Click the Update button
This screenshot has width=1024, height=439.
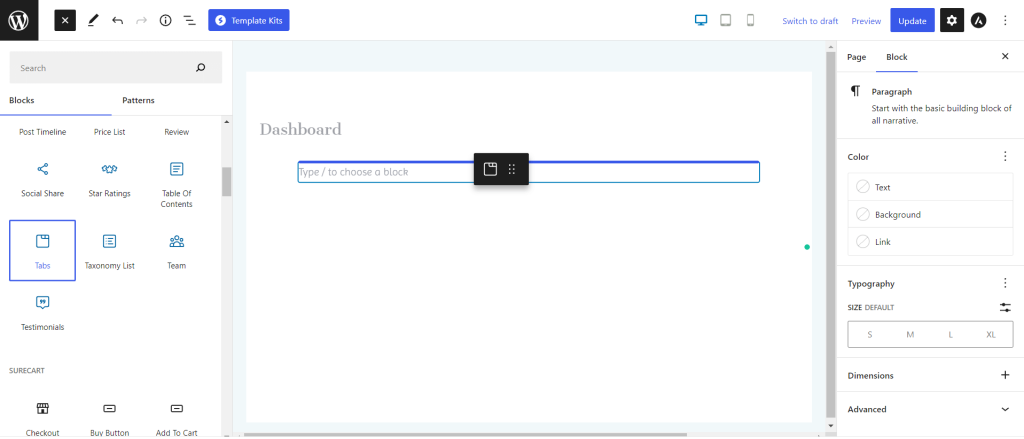point(912,20)
